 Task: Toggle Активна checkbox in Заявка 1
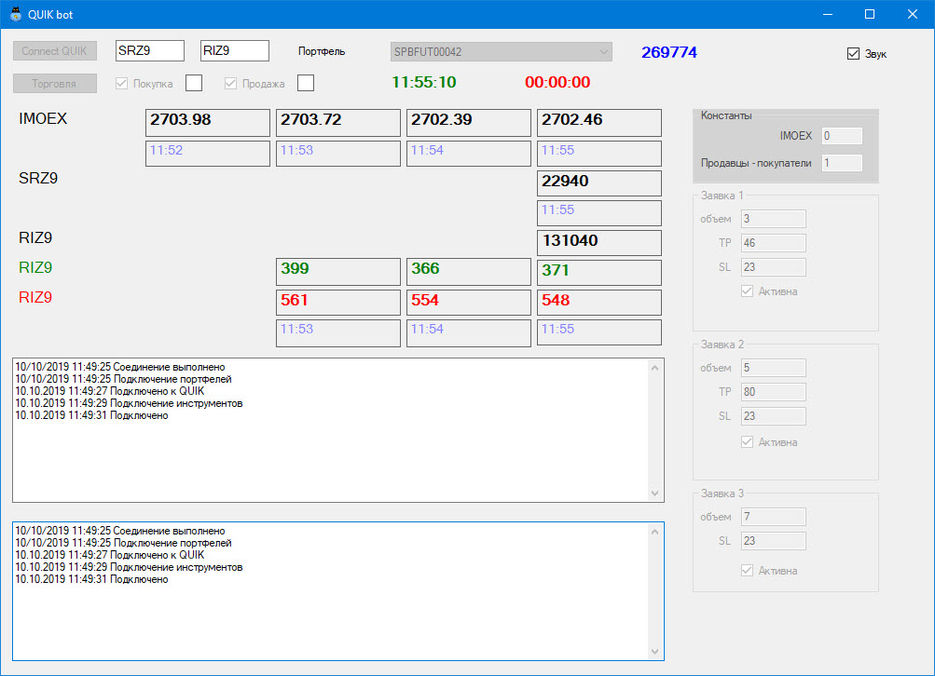click(x=747, y=291)
